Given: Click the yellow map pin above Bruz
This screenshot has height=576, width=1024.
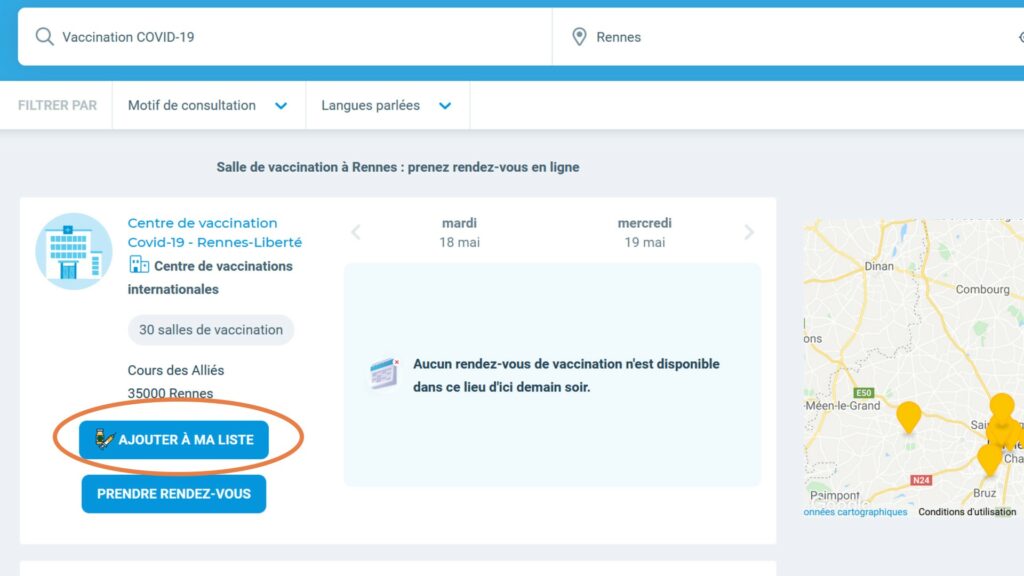Looking at the screenshot, I should point(989,459).
